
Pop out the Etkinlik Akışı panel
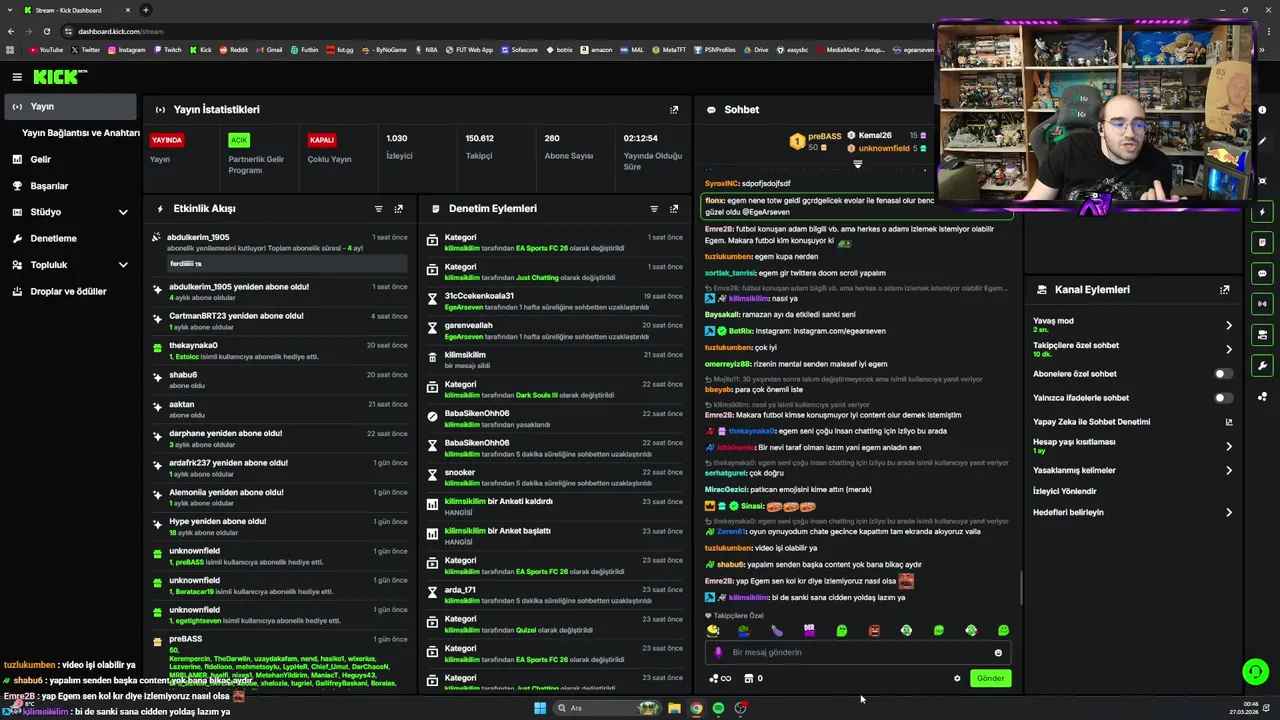[x=398, y=209]
